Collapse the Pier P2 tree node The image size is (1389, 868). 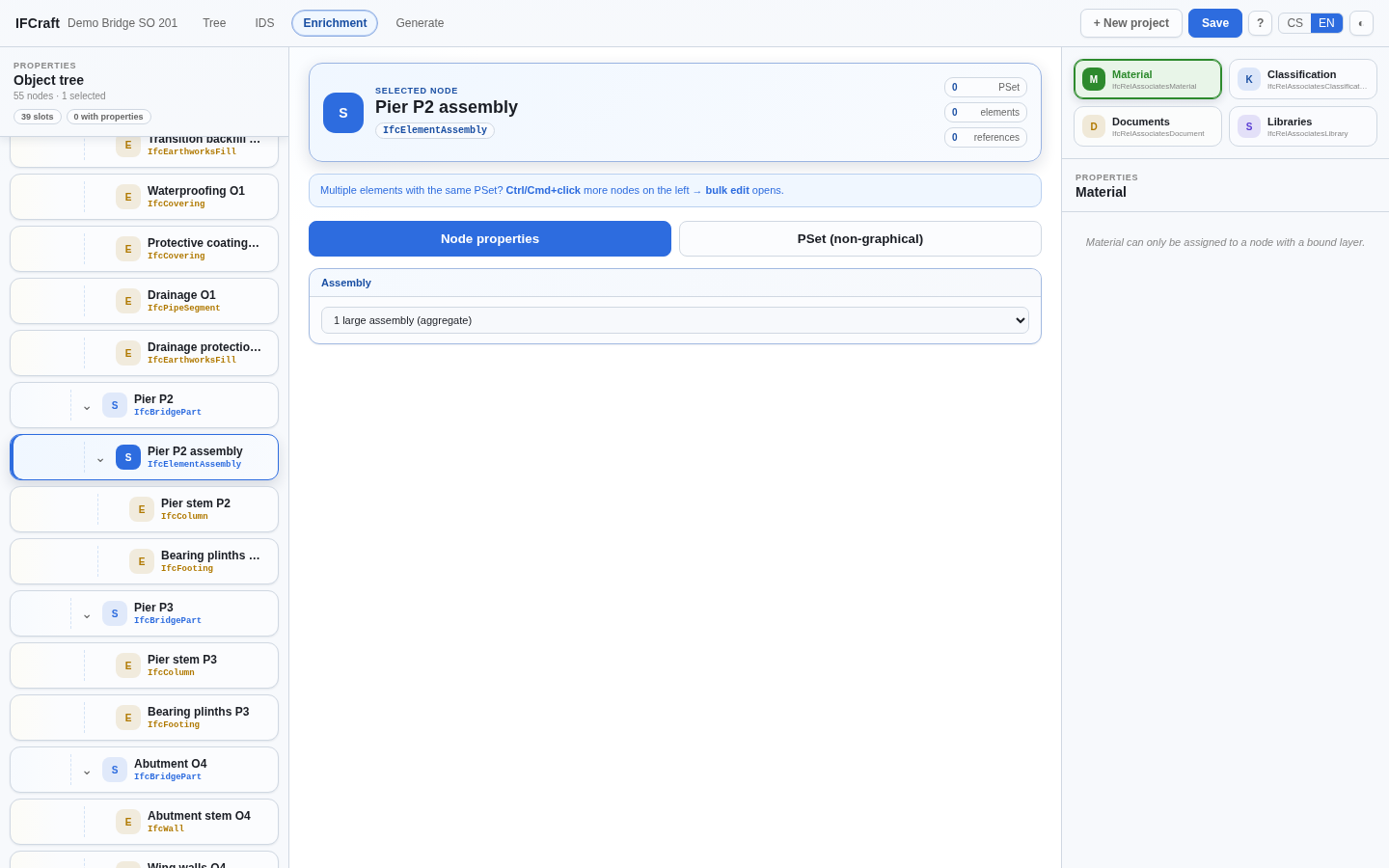[87, 406]
